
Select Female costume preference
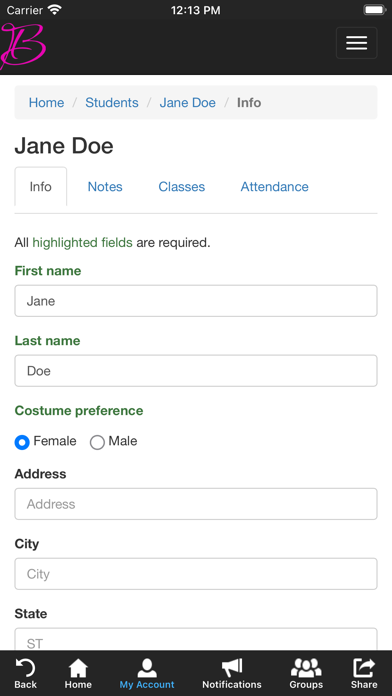pyautogui.click(x=22, y=442)
